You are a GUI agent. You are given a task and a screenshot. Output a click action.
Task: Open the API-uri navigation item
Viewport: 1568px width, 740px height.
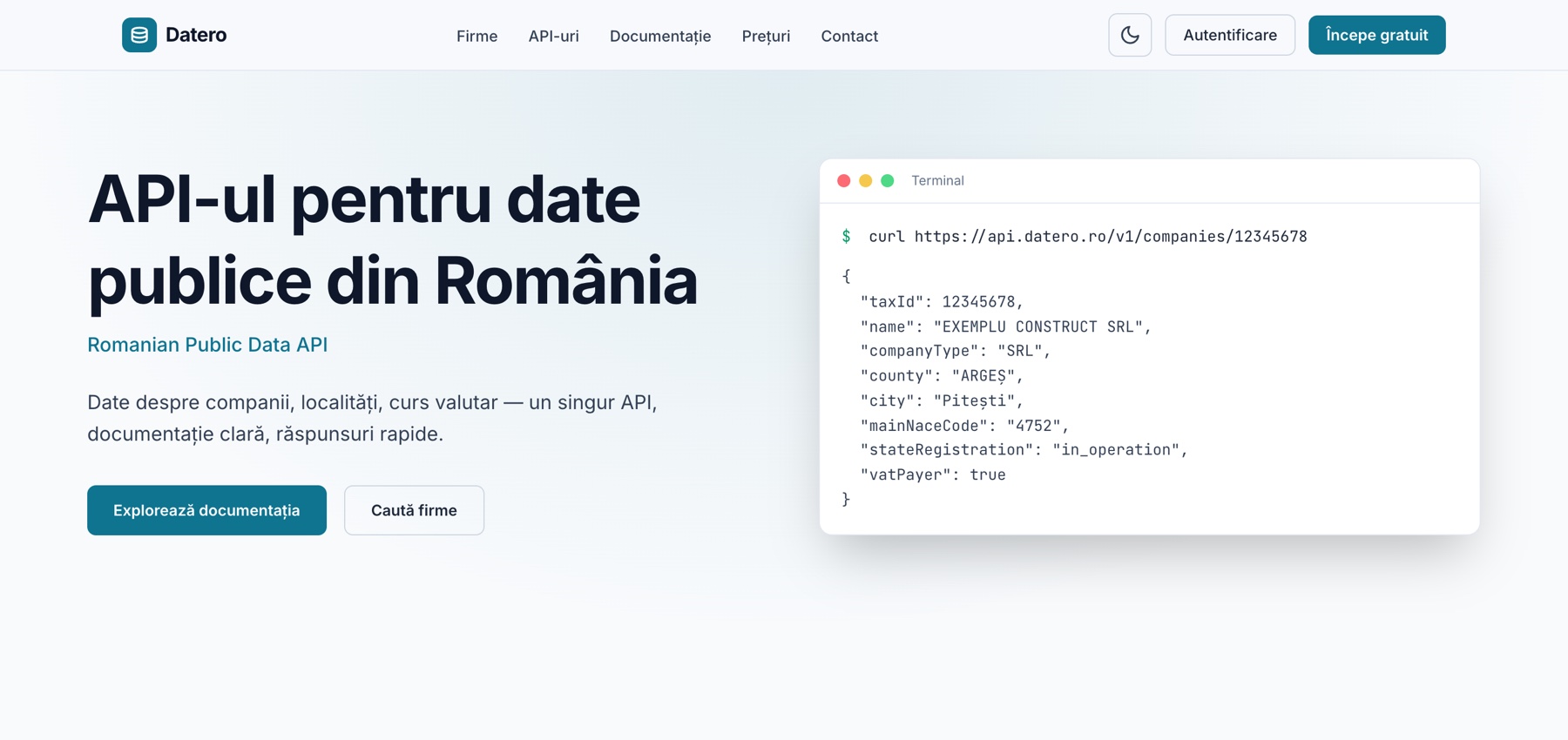click(553, 36)
